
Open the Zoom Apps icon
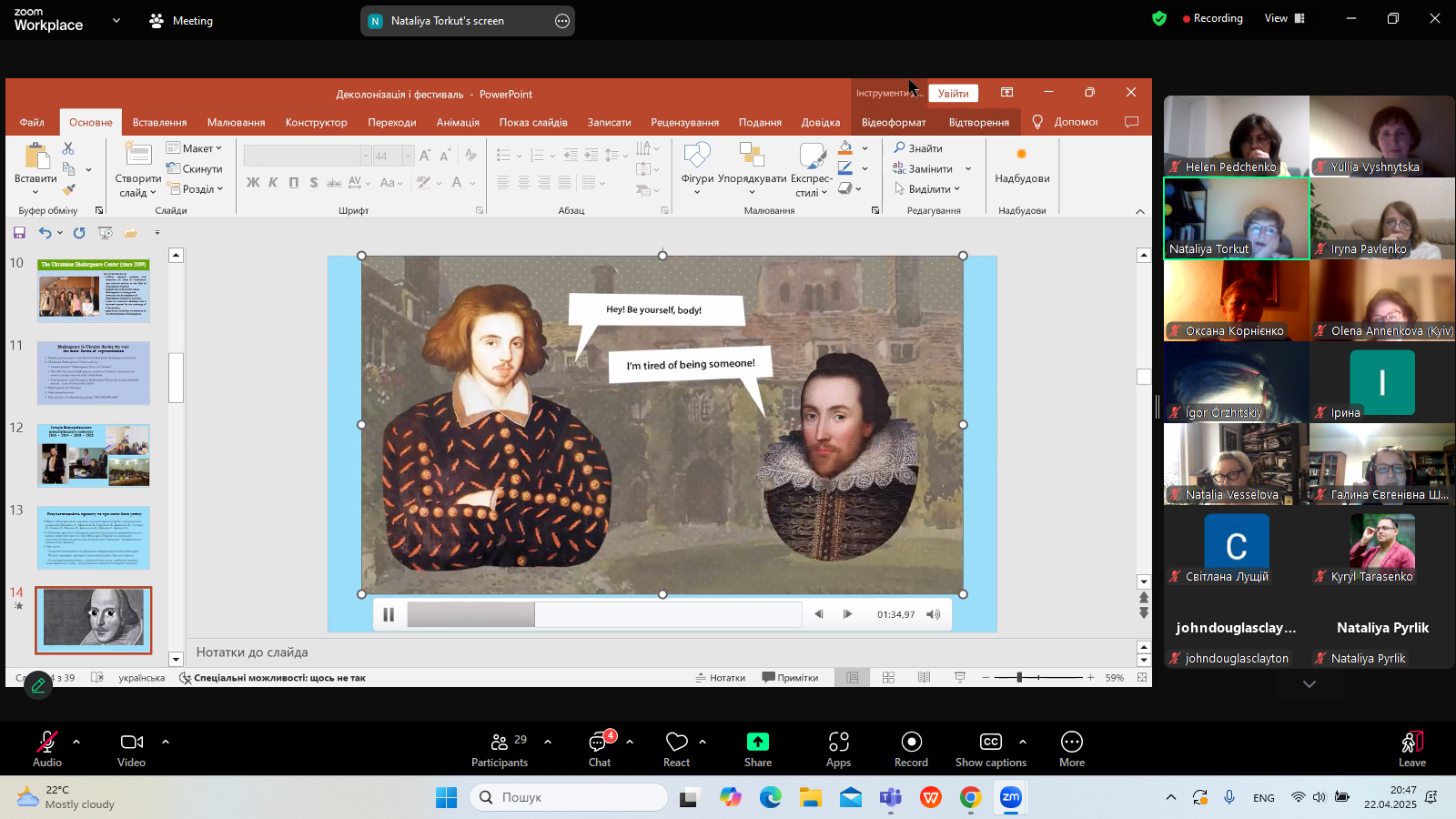(x=838, y=743)
